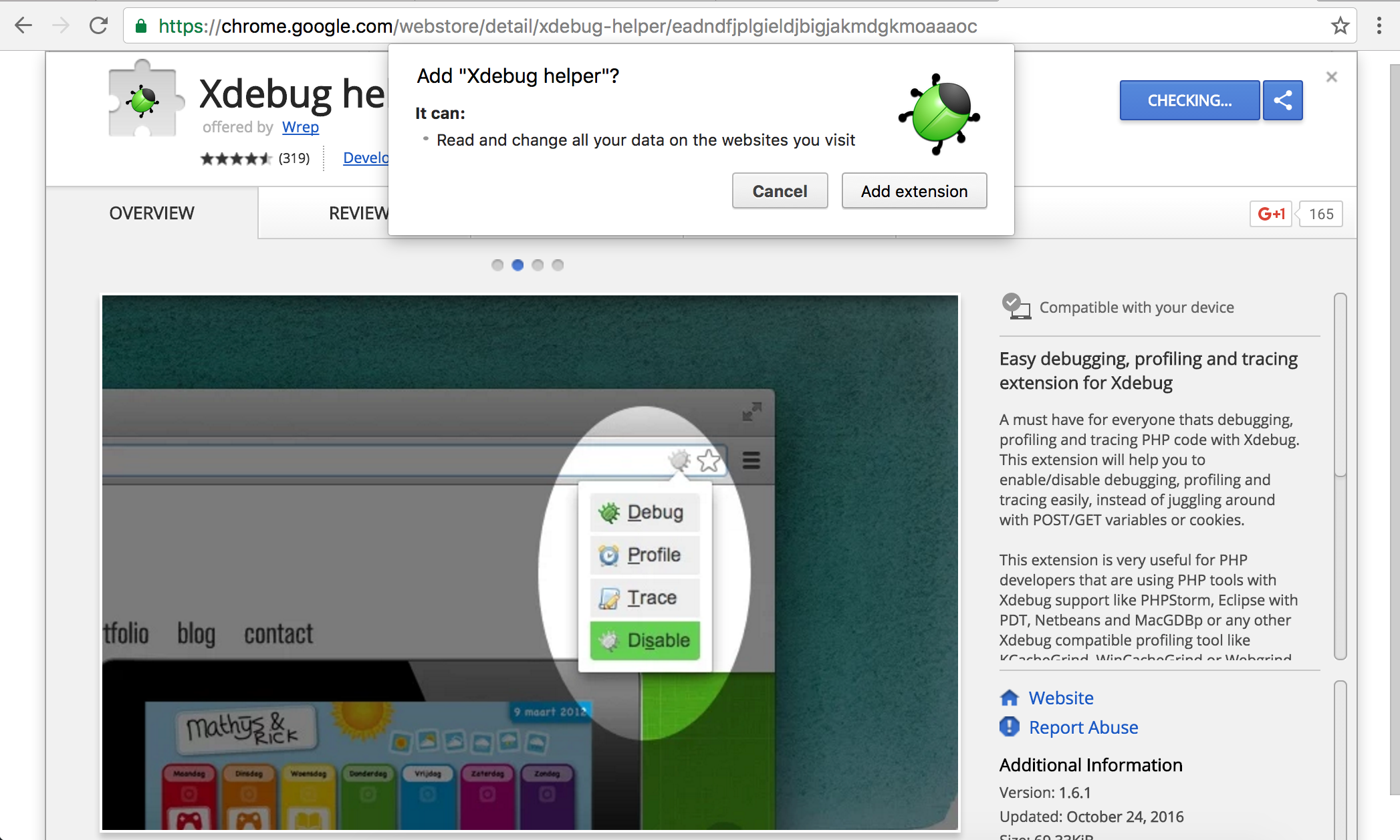Click the green bug icon in dialog
The image size is (1400, 840).
point(939,114)
